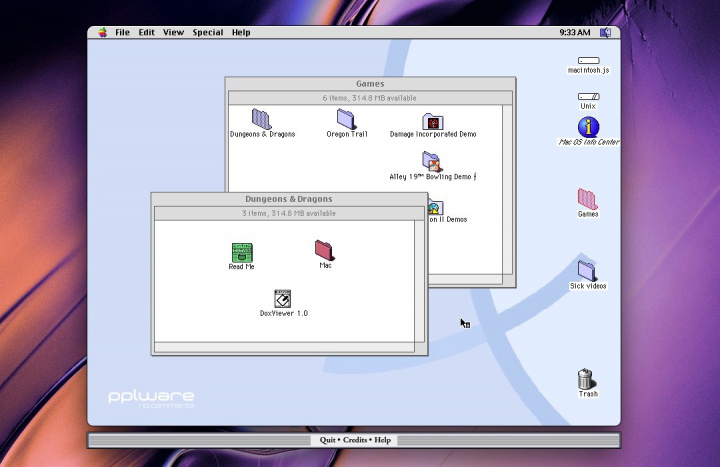
Task: Click the Credits link in bottom bar
Action: click(355, 440)
